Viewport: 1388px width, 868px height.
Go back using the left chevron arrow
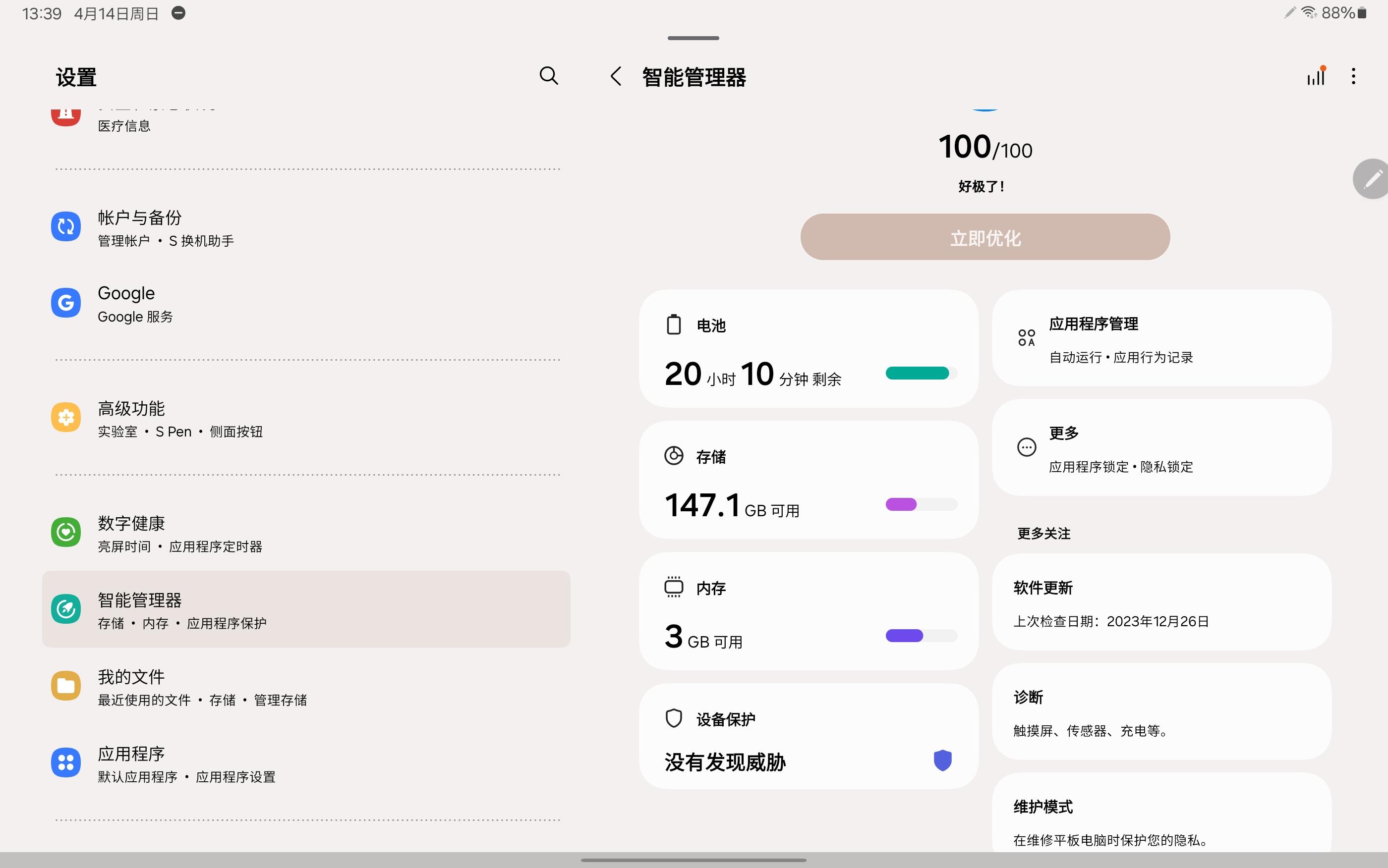[x=616, y=76]
